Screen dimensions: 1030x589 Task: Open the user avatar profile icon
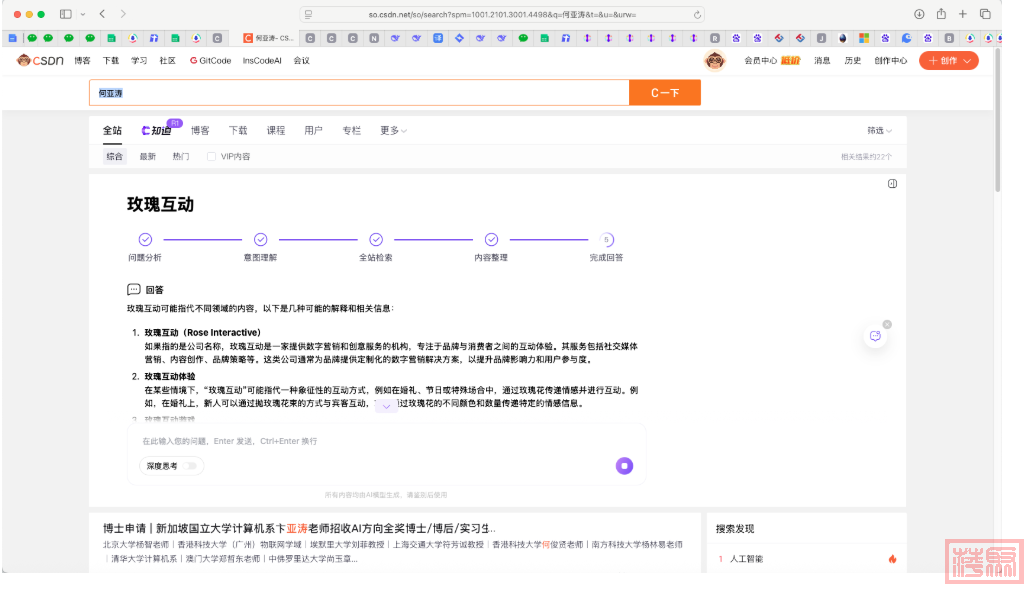(x=714, y=61)
